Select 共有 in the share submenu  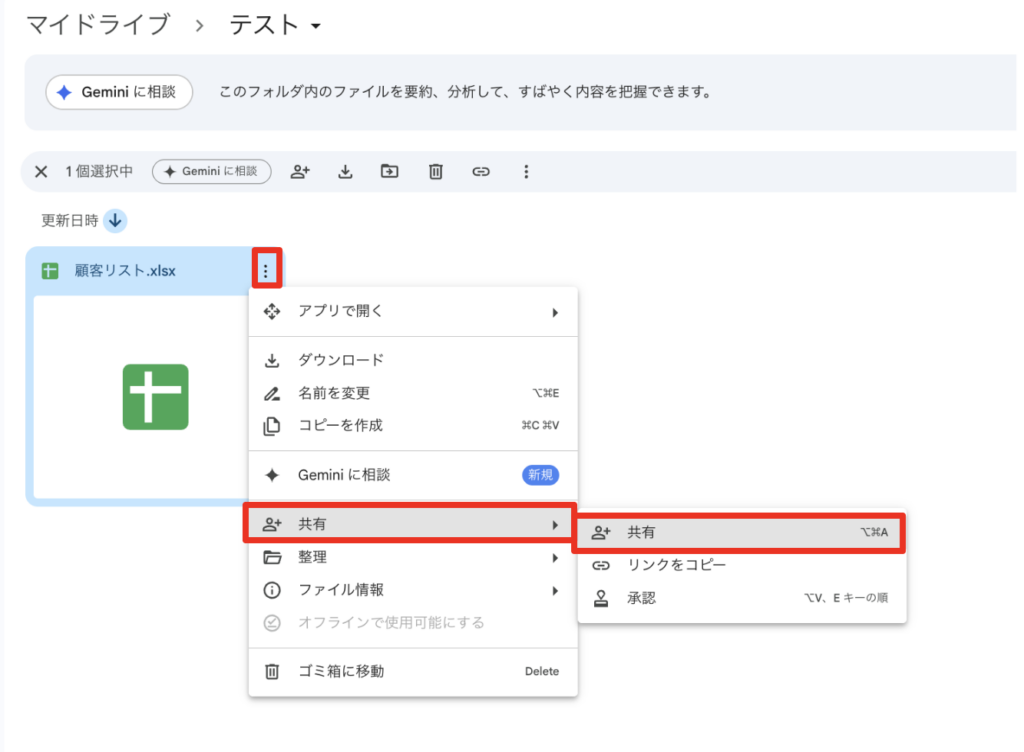740,533
